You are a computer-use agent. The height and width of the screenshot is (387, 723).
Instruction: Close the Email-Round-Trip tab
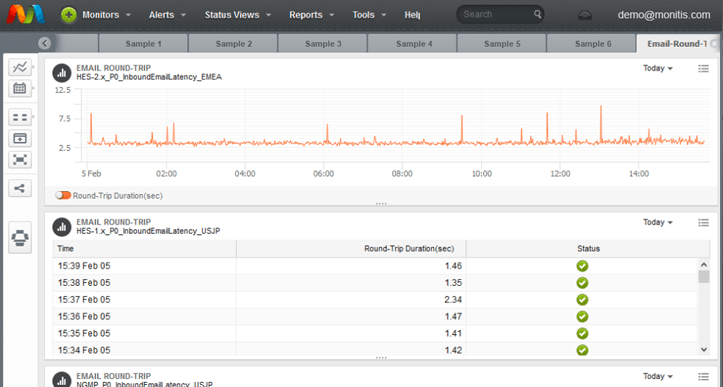click(714, 44)
